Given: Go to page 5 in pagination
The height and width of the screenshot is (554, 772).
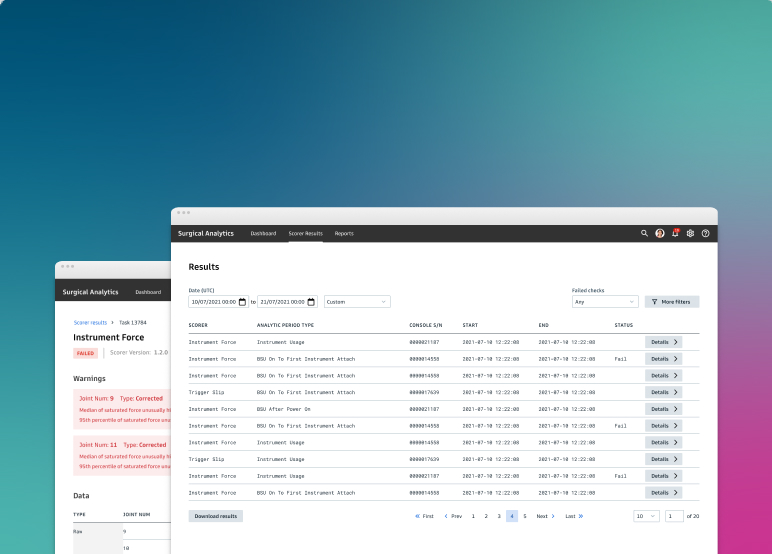Looking at the screenshot, I should click(524, 516).
